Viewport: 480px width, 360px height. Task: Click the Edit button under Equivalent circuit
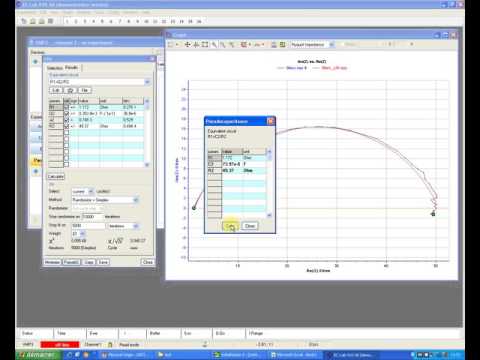[x=56, y=90]
